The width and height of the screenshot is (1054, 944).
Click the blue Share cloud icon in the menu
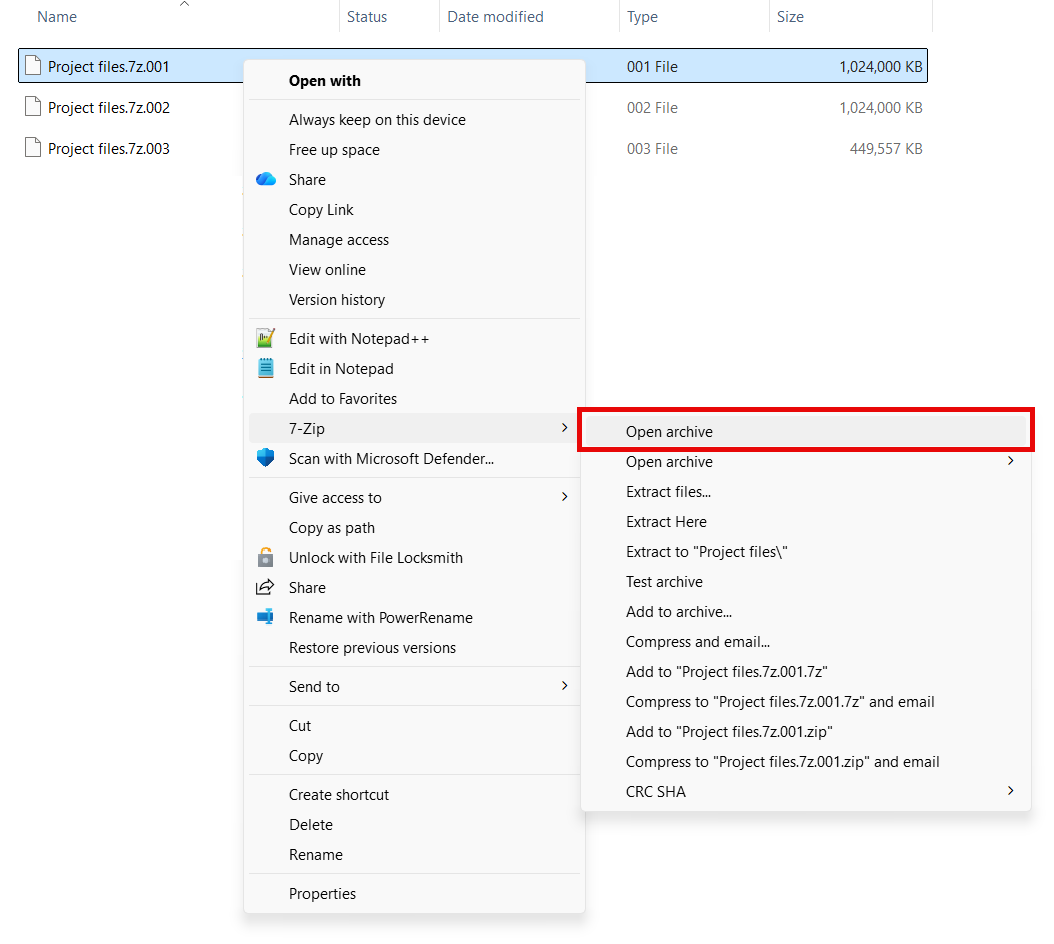pos(265,179)
